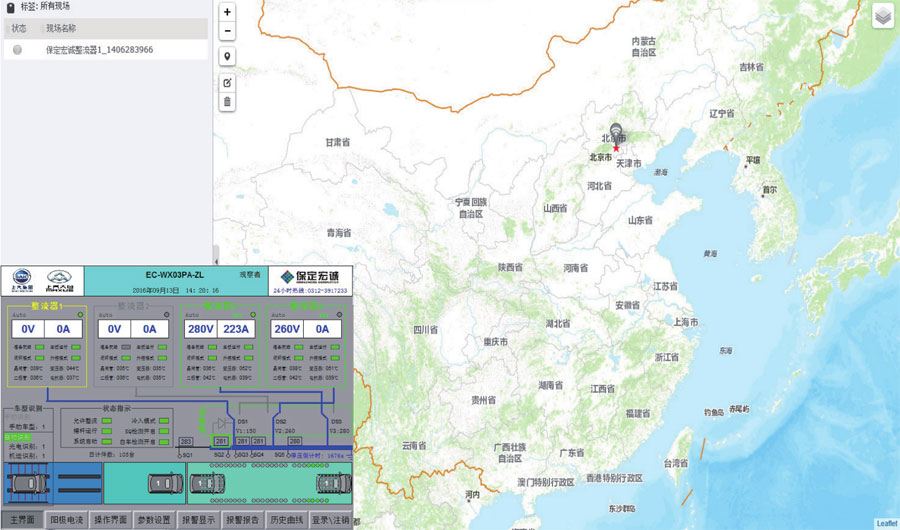Image resolution: width=900 pixels, height=530 pixels.
Task: Go to the 参数设置 tab
Action: 154,520
